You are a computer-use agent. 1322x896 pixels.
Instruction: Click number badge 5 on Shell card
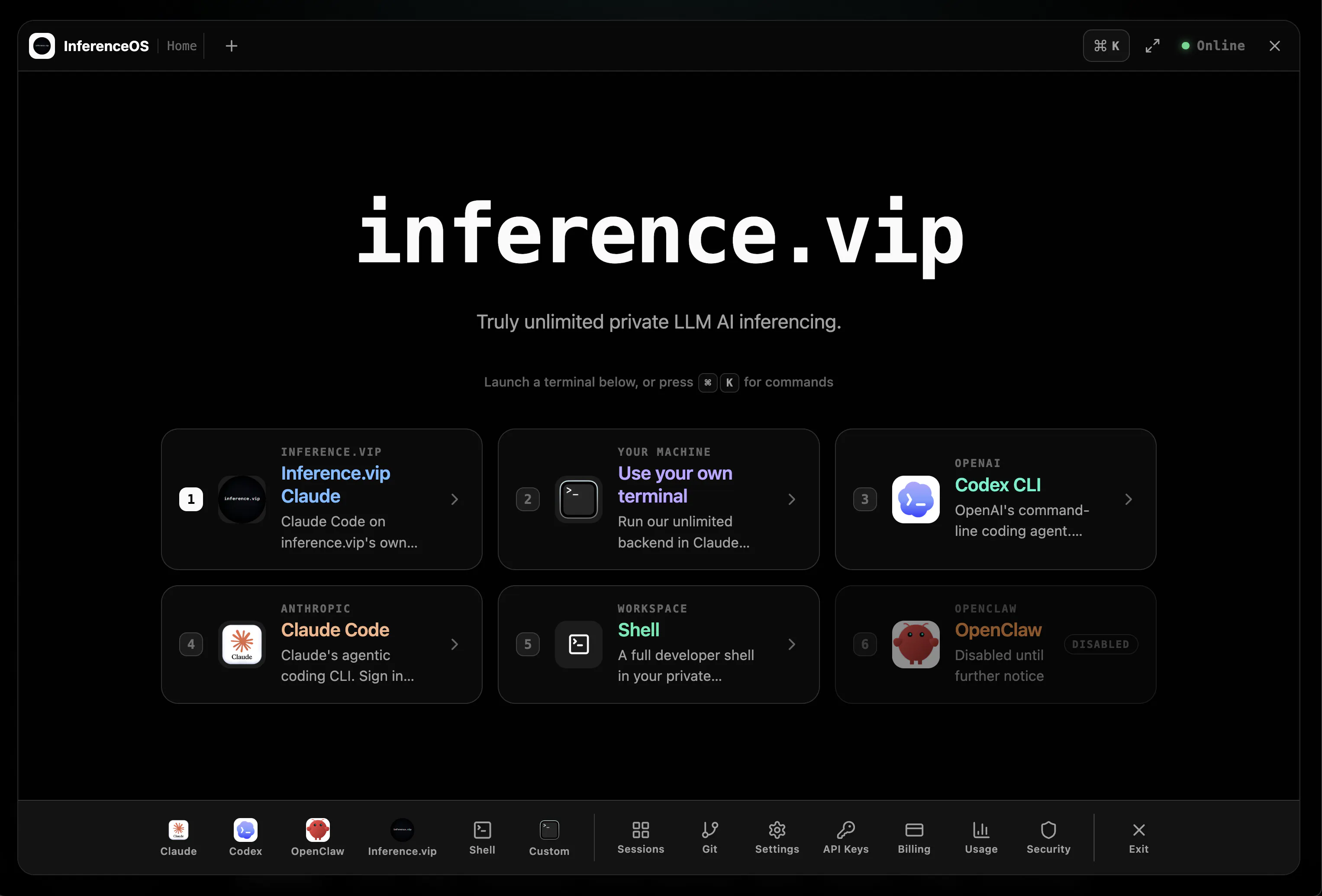(528, 644)
